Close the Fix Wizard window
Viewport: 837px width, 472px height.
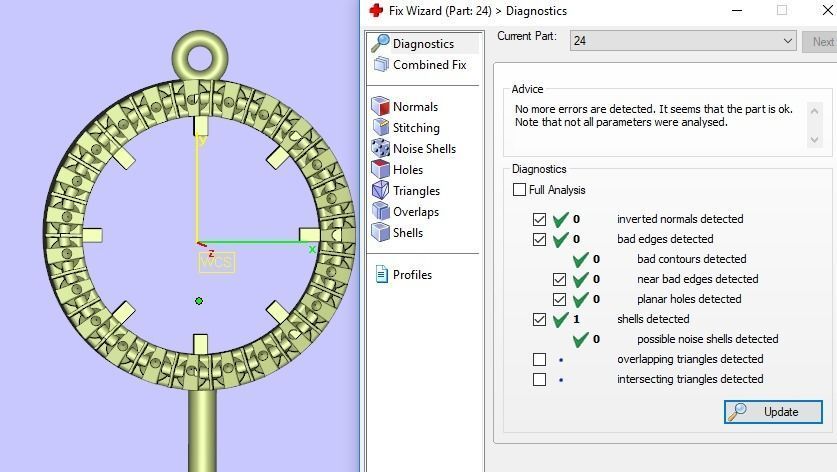pyautogui.click(x=827, y=10)
